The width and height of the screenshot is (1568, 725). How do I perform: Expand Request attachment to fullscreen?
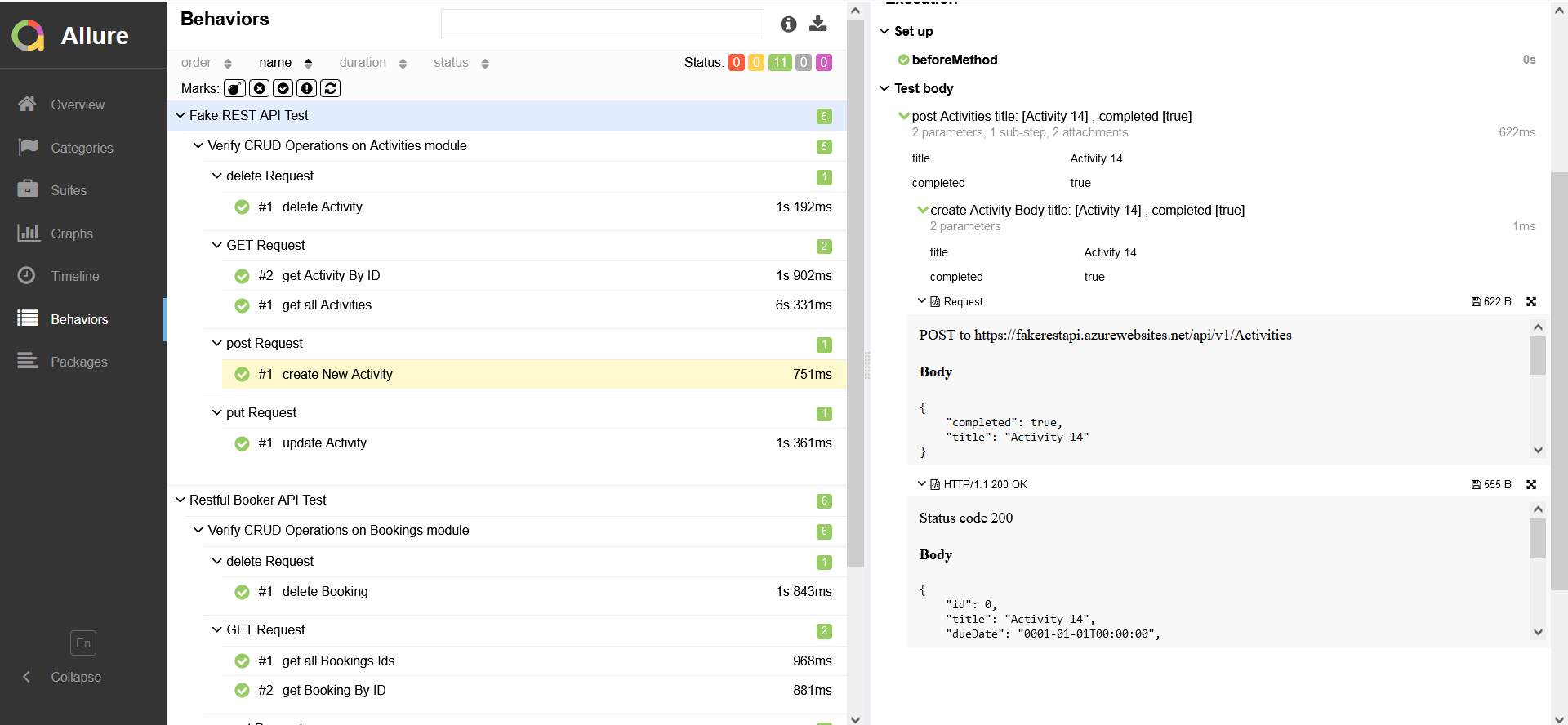coord(1531,302)
